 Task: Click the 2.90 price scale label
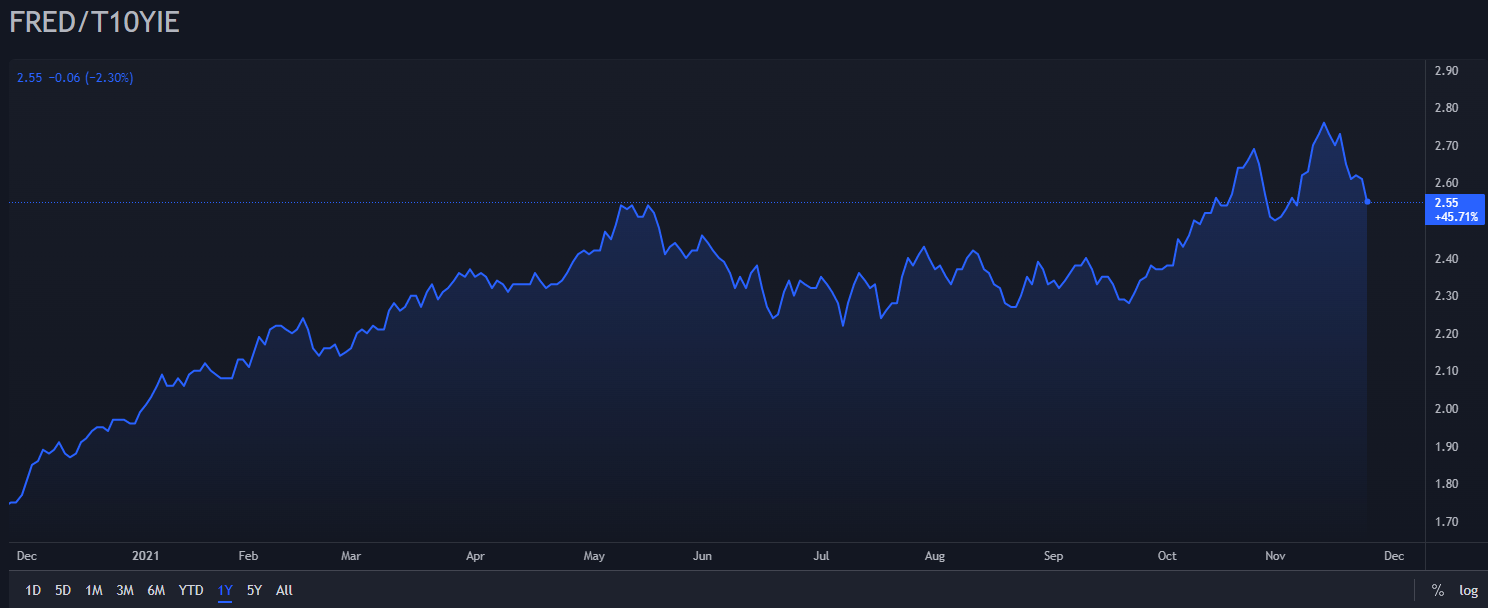point(1446,71)
